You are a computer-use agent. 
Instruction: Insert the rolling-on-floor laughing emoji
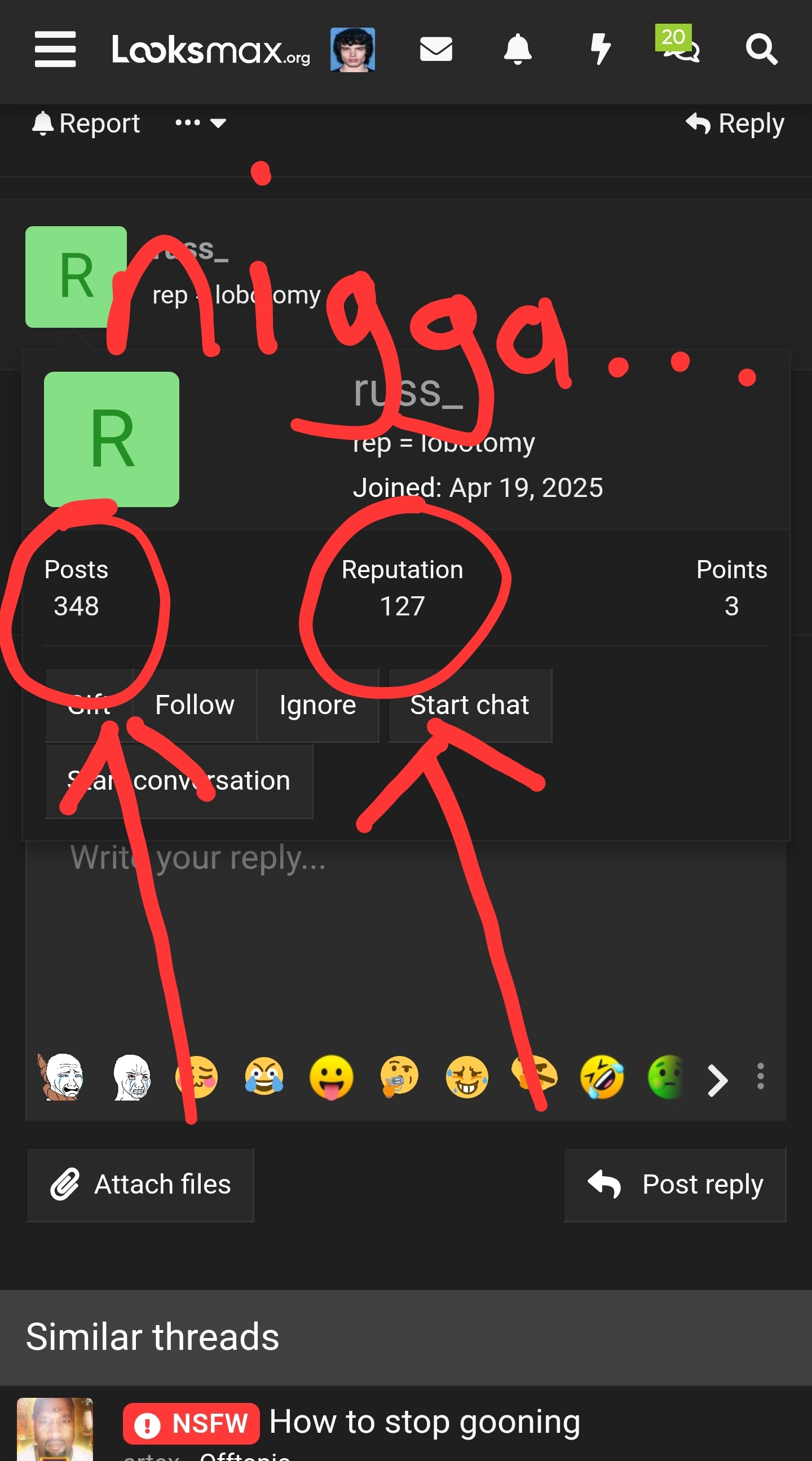tap(602, 1076)
